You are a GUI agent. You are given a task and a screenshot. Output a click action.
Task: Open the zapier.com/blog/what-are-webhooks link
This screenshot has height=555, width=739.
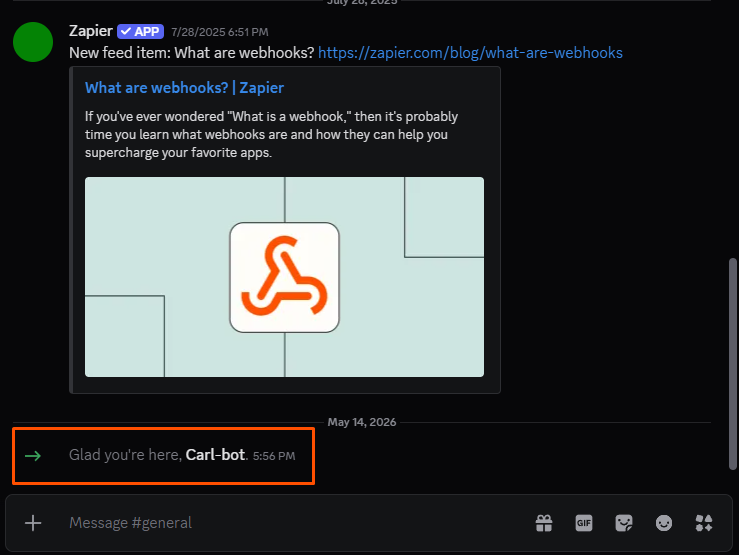click(470, 53)
